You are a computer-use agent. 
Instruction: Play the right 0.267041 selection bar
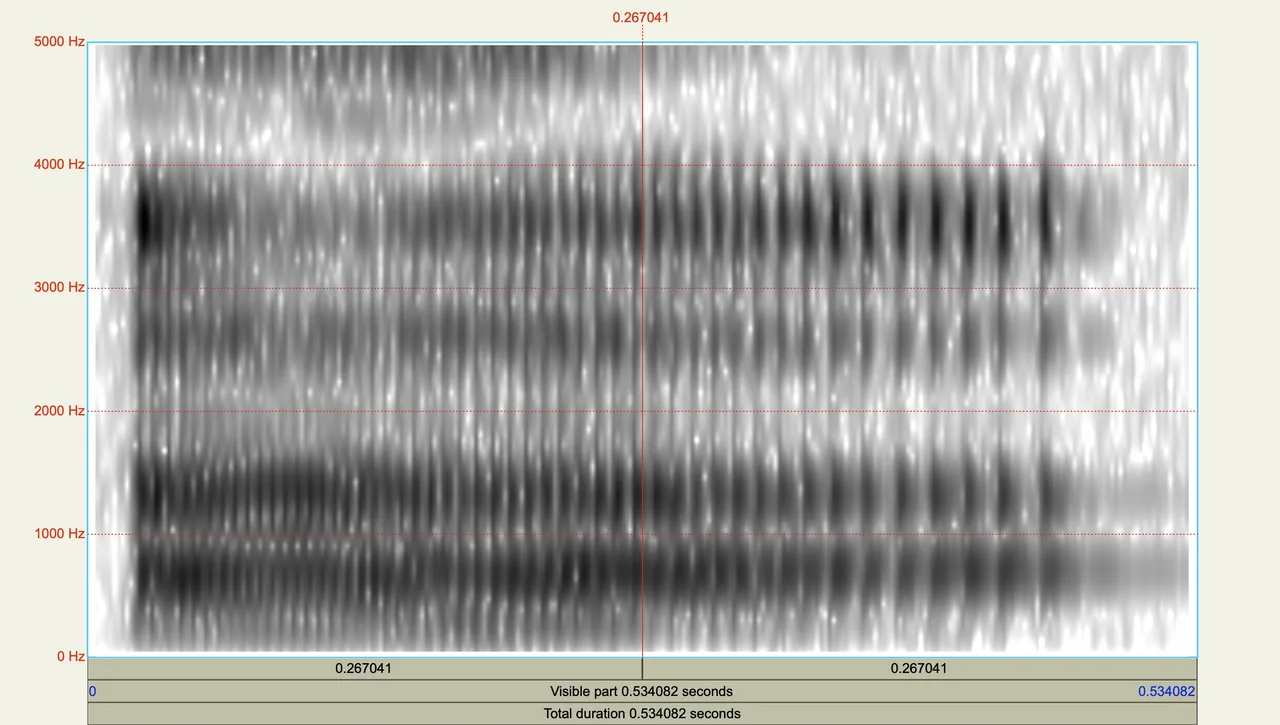click(x=919, y=668)
